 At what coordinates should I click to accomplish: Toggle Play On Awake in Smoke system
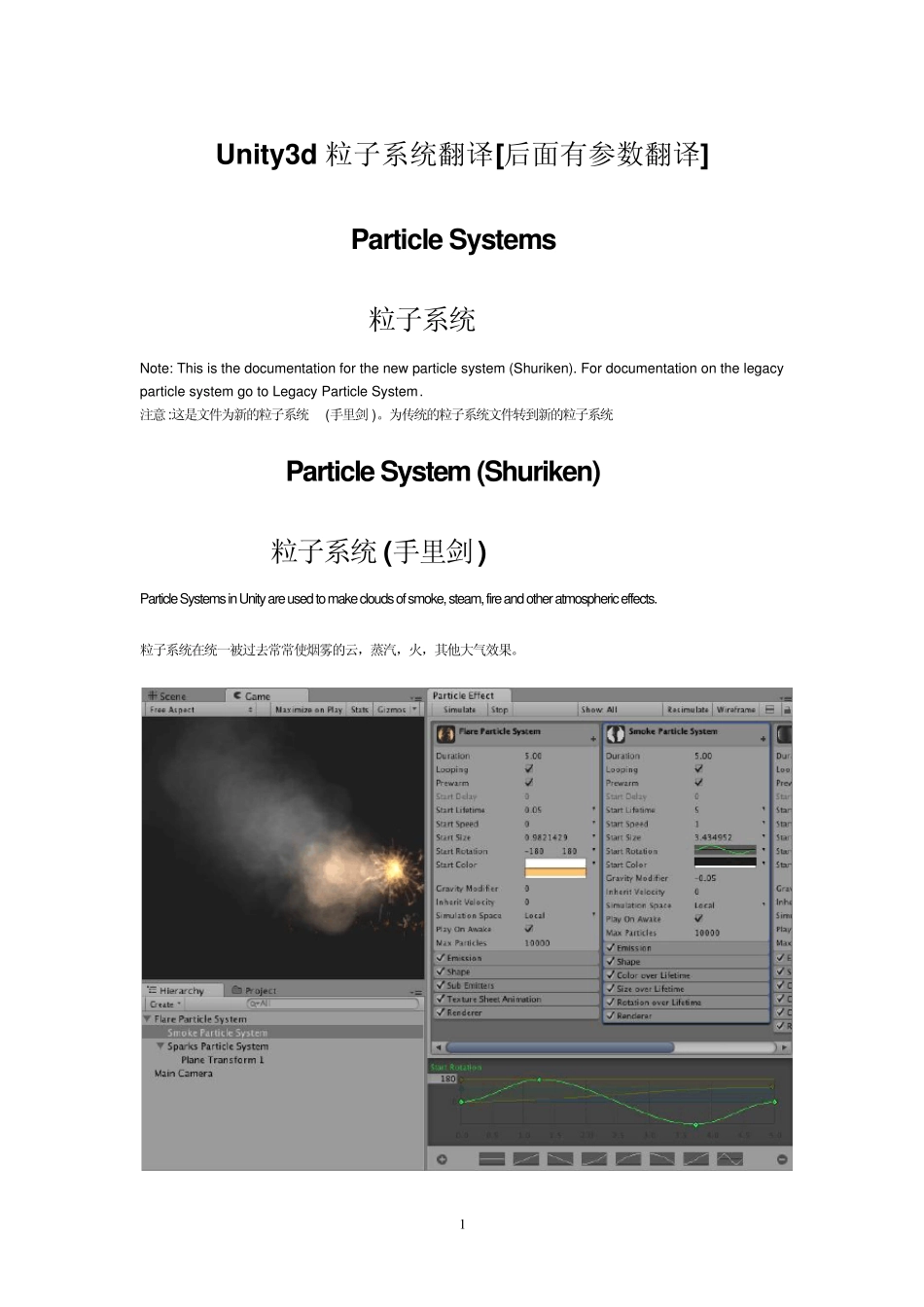point(698,918)
